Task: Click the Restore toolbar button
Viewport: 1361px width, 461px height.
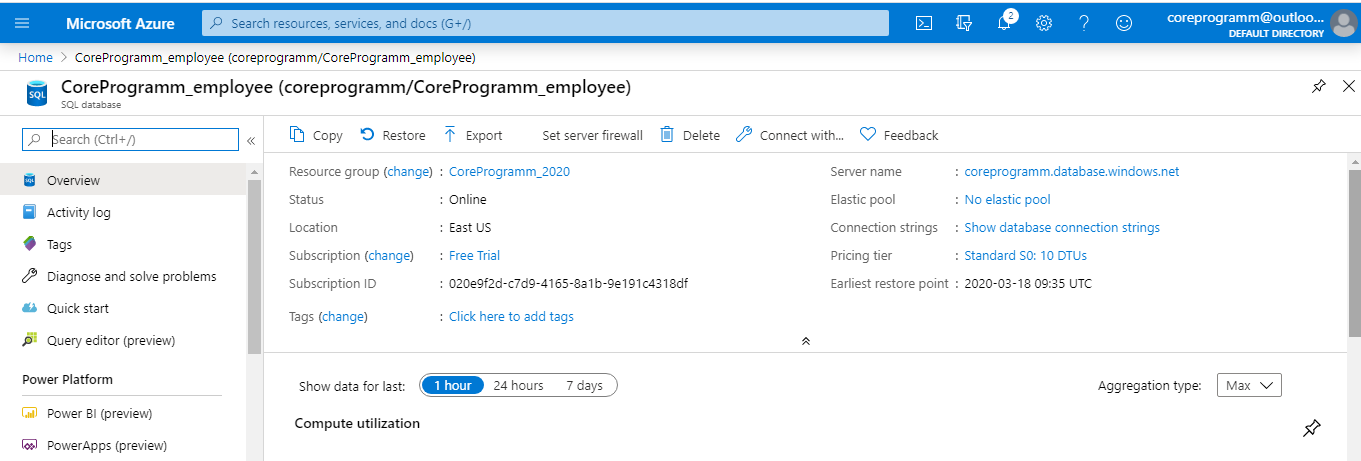Action: point(393,135)
